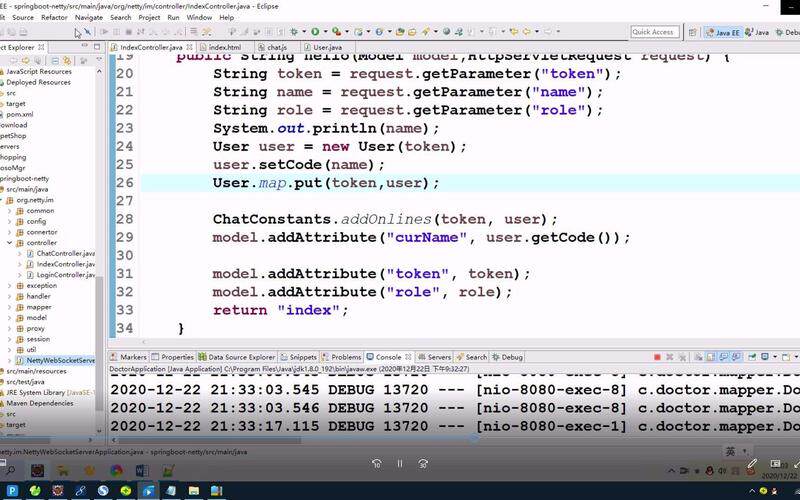Open the Snippets view tab
Viewport: 800px width, 500px height.
tap(299, 357)
